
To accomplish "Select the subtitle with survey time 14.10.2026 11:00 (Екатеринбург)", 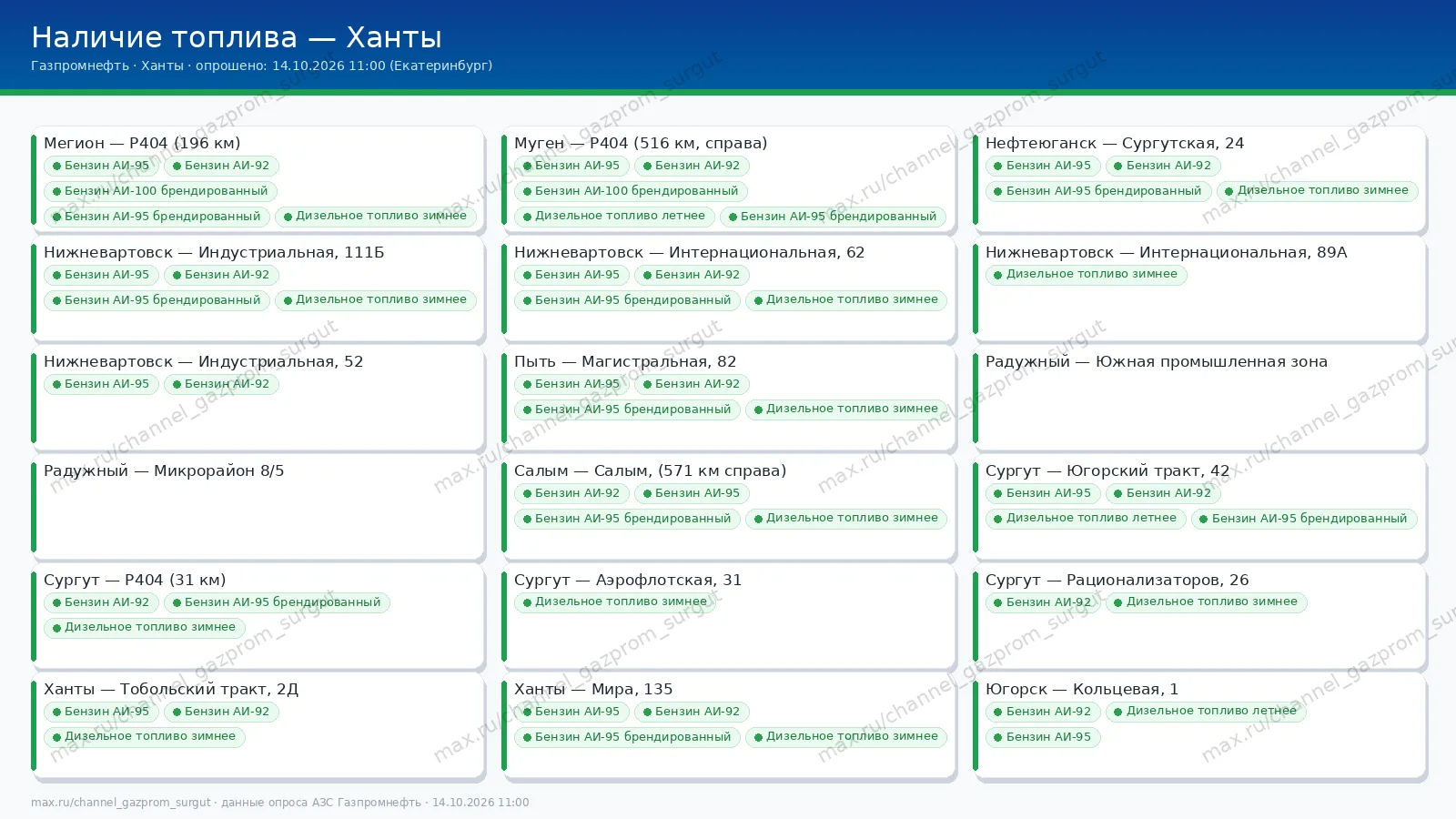I will pyautogui.click(x=261, y=66).
